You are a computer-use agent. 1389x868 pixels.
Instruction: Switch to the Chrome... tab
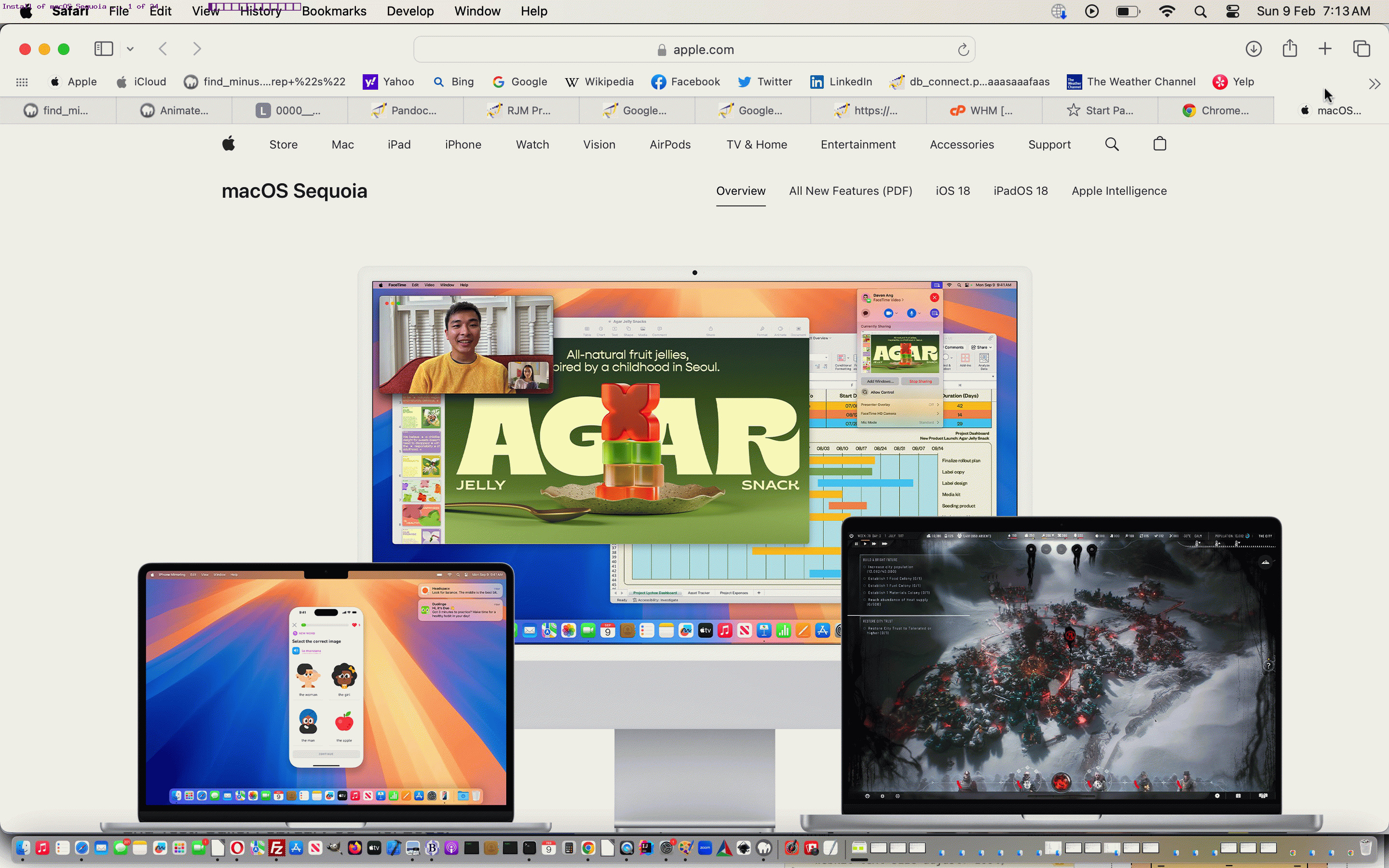(1216, 110)
